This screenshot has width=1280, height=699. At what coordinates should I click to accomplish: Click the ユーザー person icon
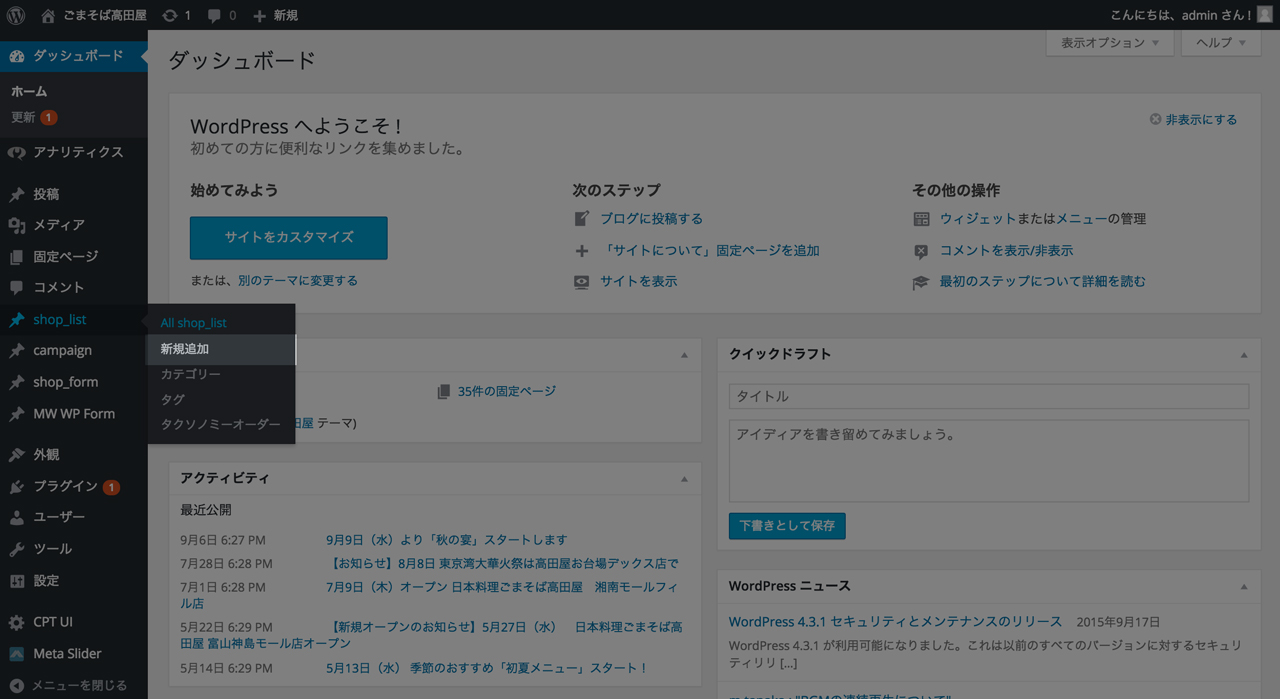pos(16,518)
